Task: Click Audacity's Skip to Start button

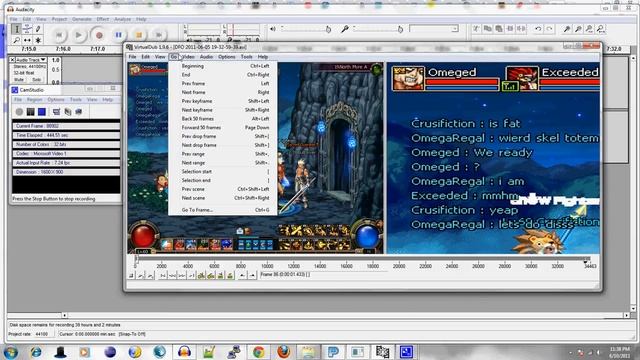Action: [59, 35]
